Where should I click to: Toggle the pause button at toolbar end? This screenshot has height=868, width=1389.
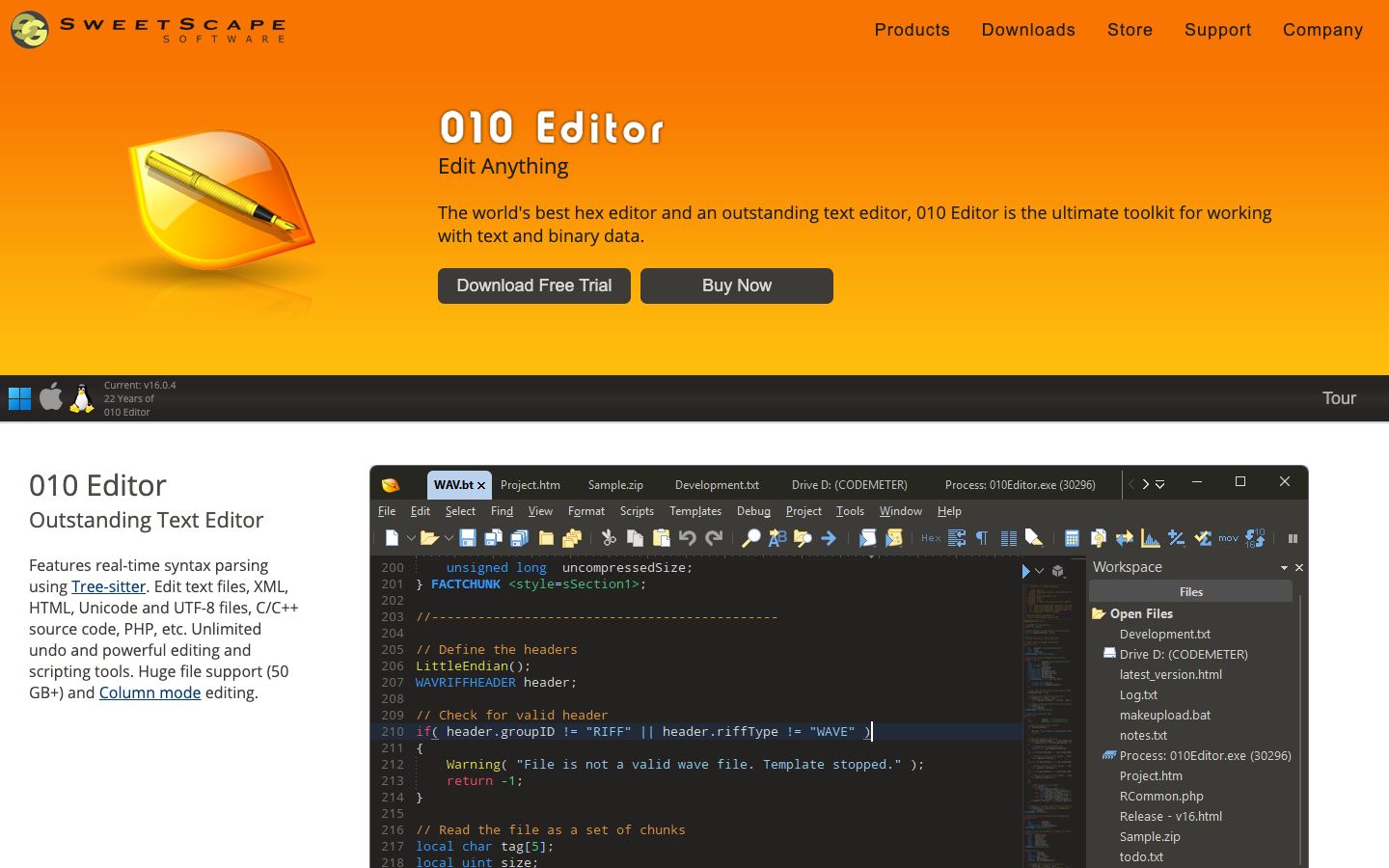(1293, 538)
